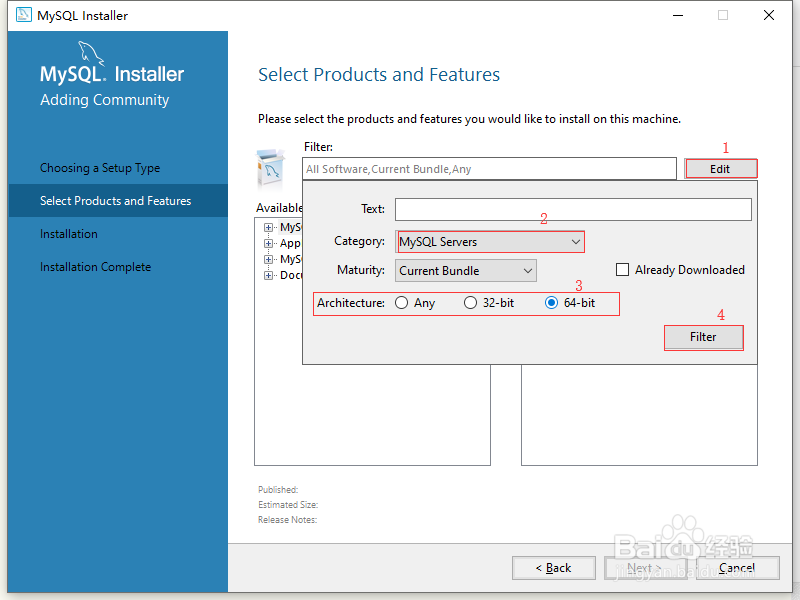Click the Next button
The image size is (800, 600).
[645, 567]
